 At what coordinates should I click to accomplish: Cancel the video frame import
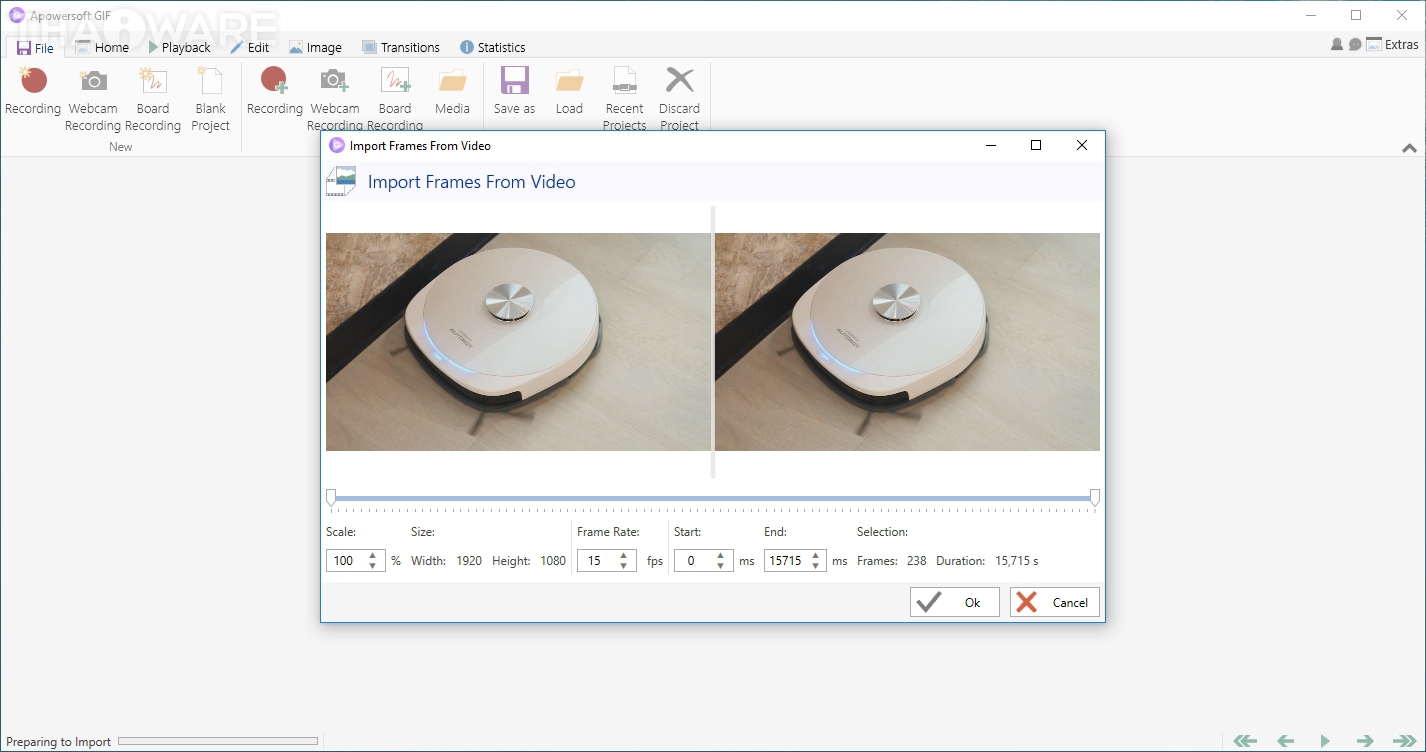click(1055, 602)
